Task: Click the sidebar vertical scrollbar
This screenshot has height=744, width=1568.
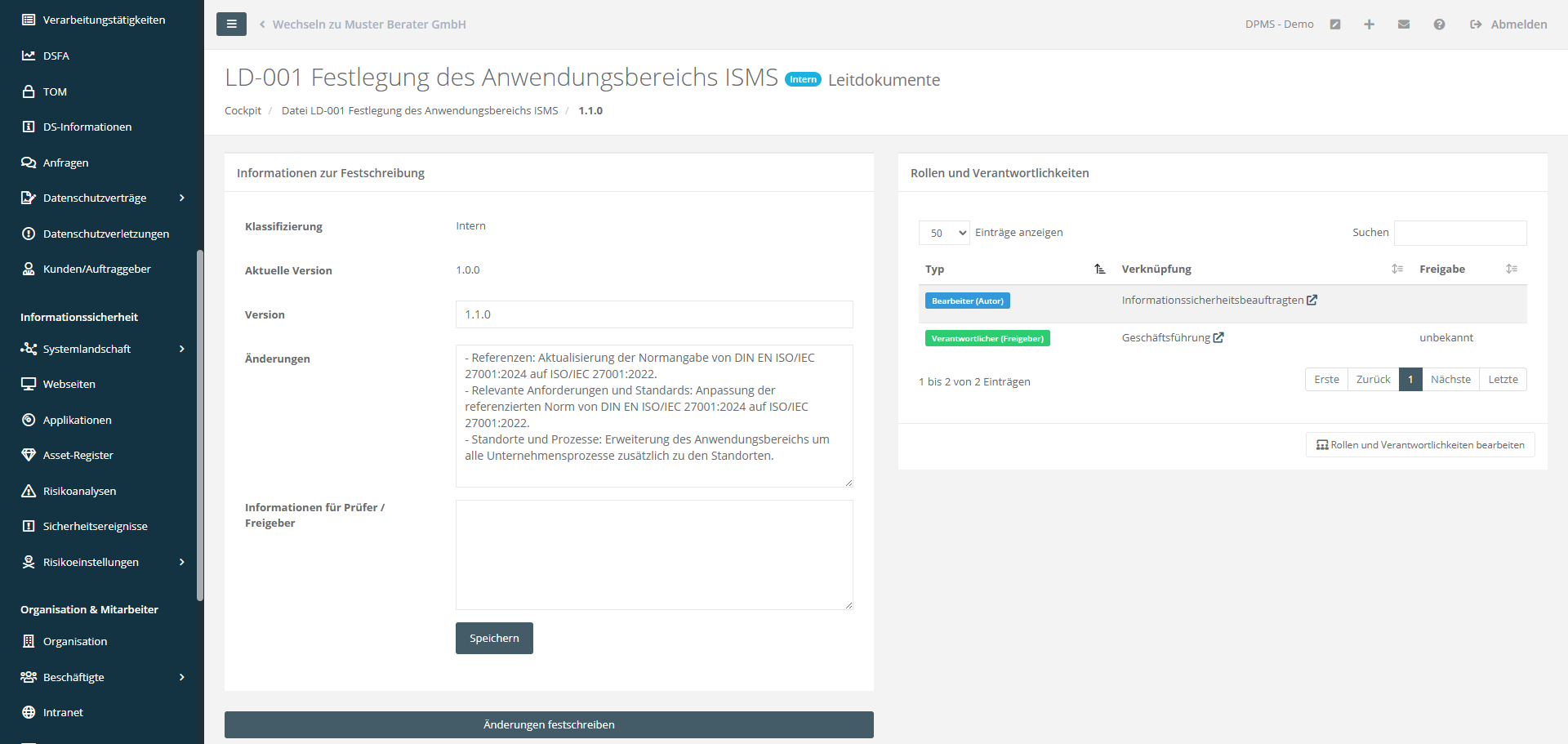Action: pyautogui.click(x=199, y=425)
